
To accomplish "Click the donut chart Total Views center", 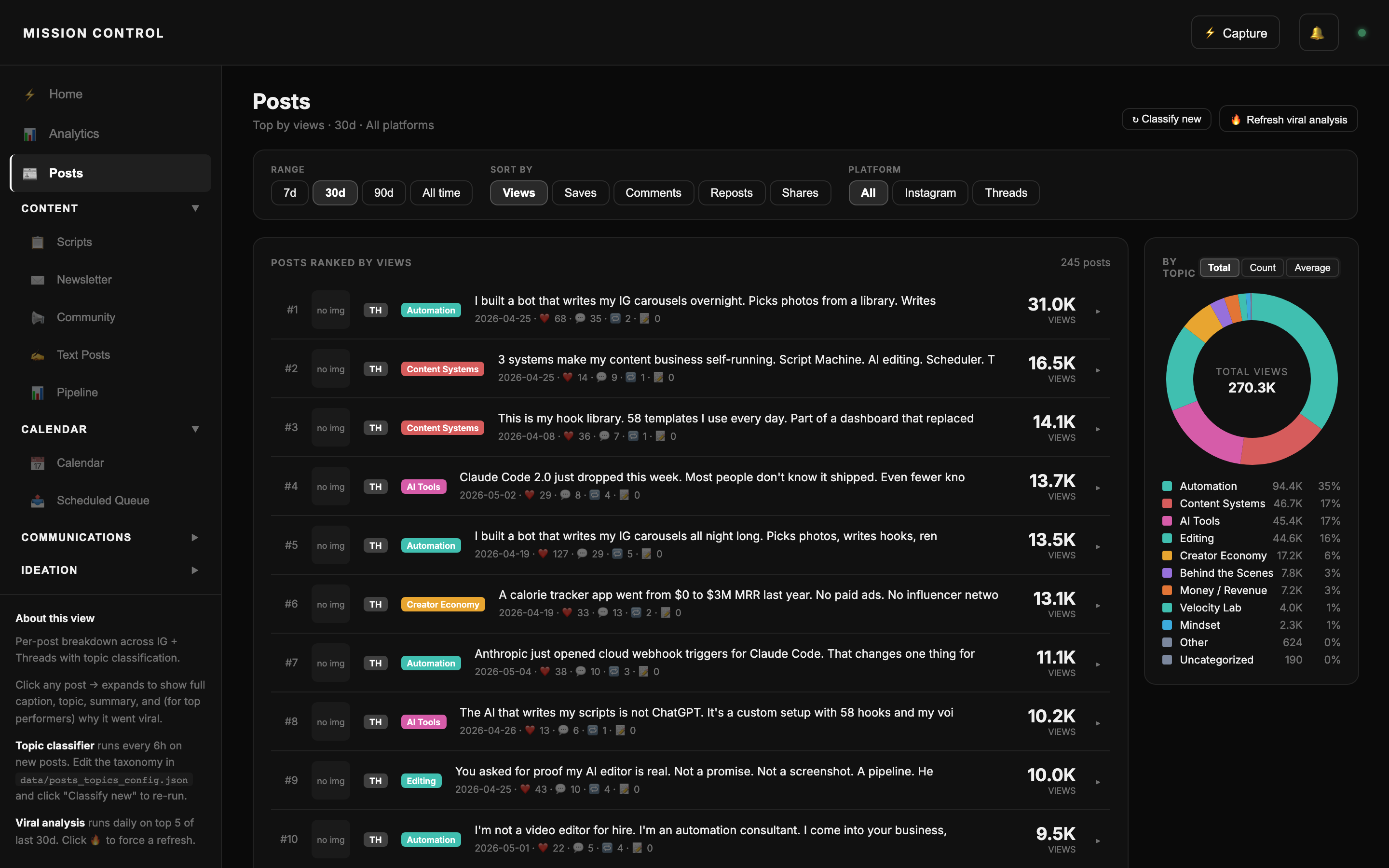I will click(1251, 380).
